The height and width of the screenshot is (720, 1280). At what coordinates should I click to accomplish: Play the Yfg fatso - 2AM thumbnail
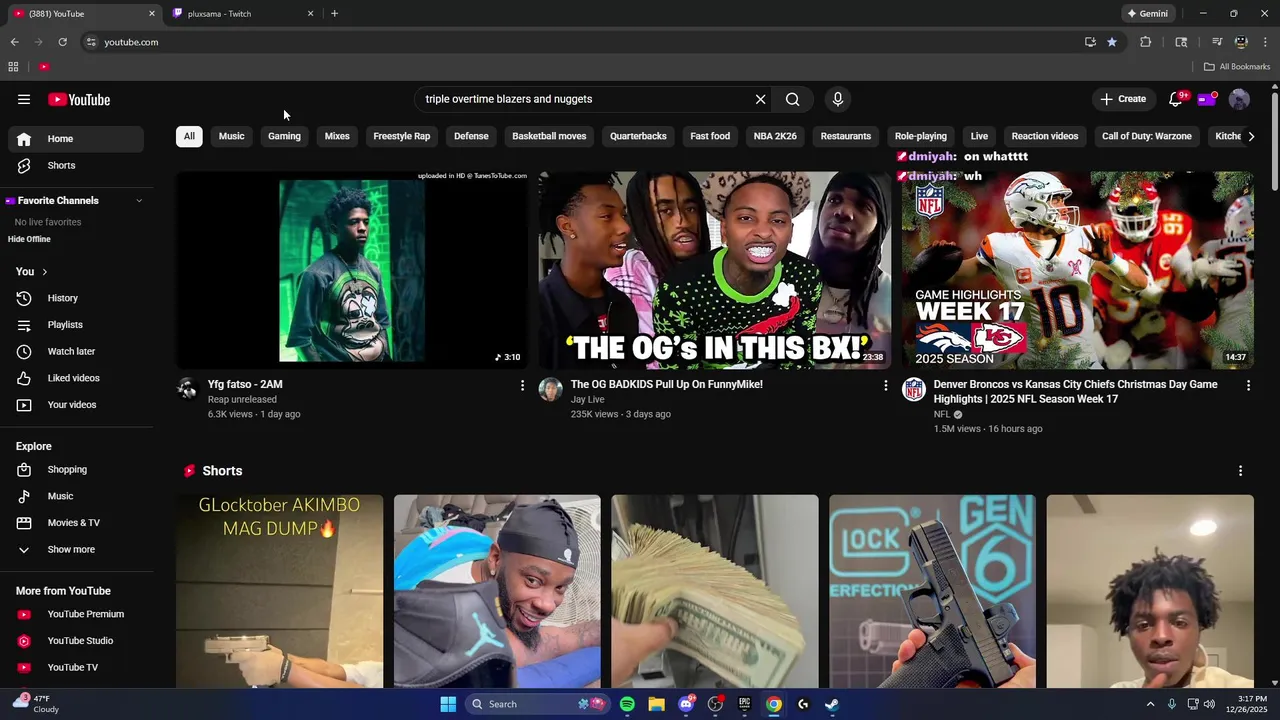point(352,270)
